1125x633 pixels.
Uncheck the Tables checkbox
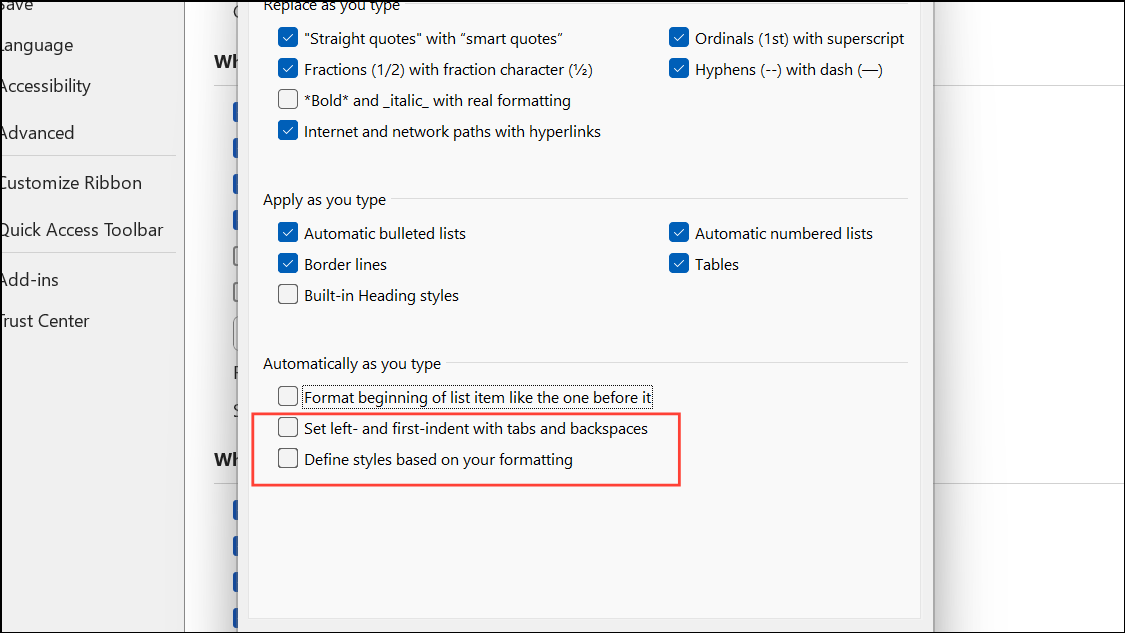[x=679, y=264]
